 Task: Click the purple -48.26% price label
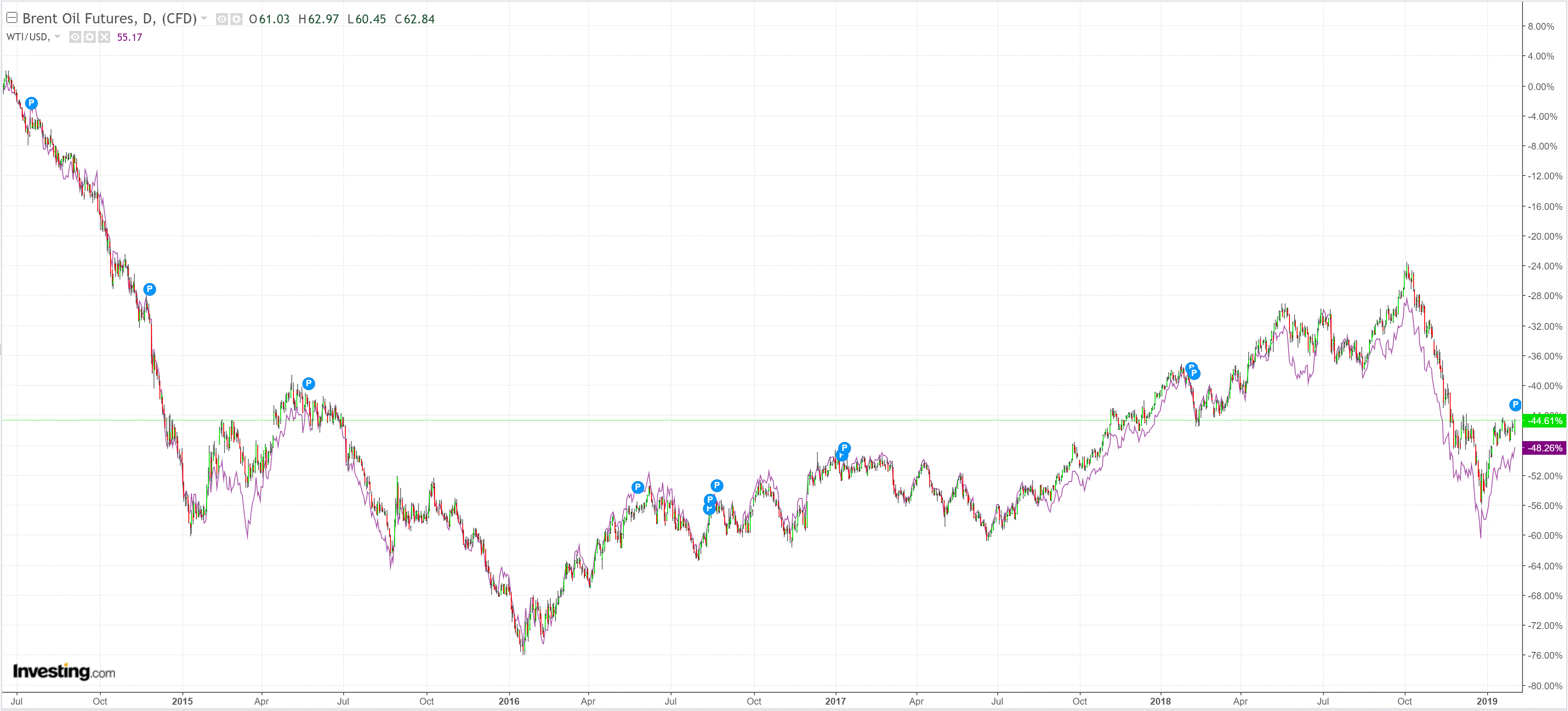click(x=1544, y=448)
